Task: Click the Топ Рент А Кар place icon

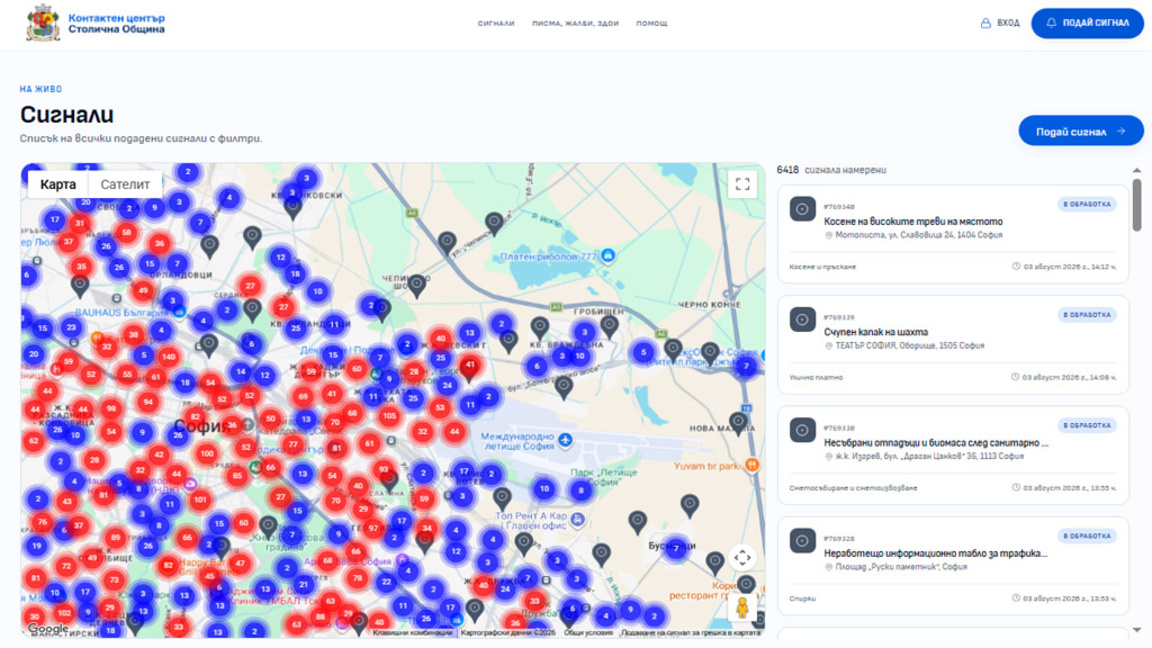Action: 577,520
